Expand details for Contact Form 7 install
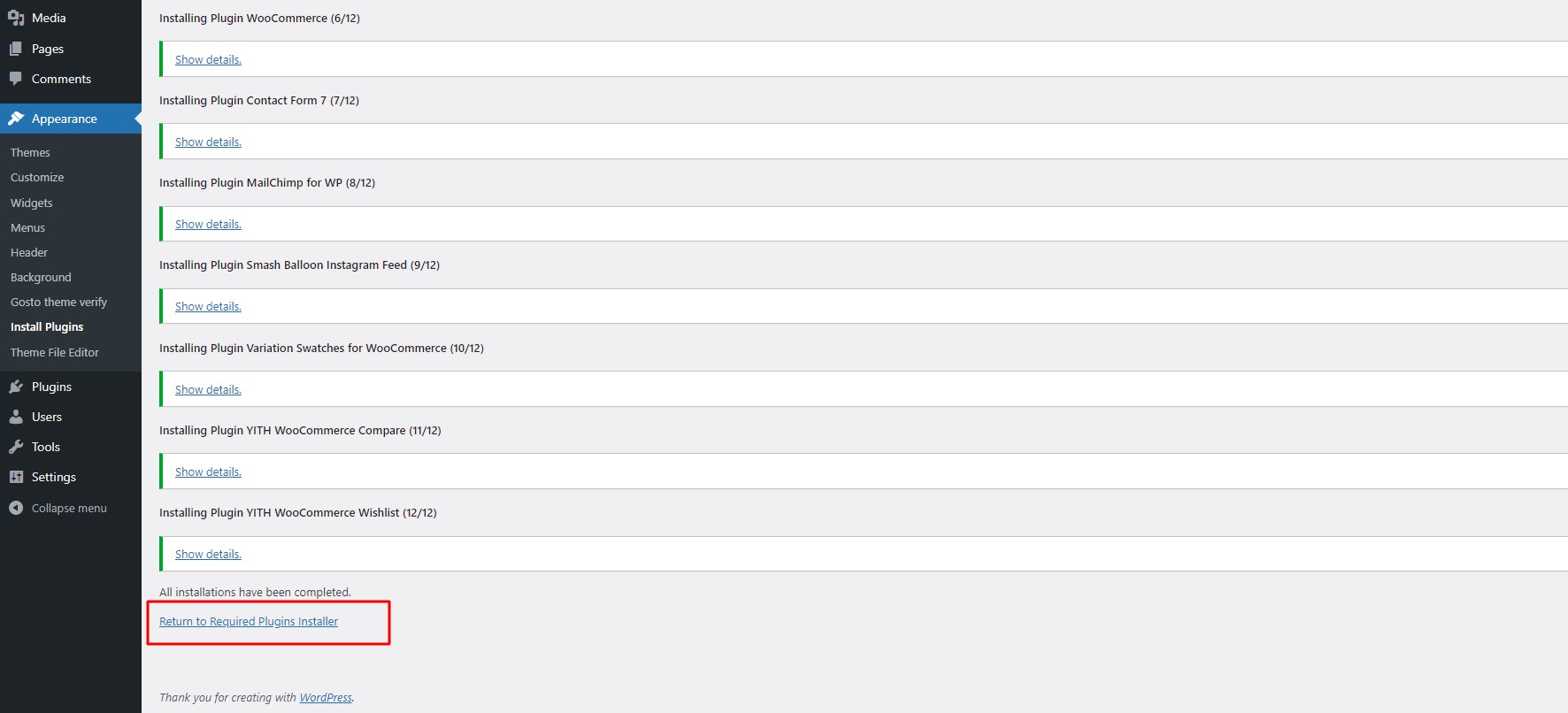1568x713 pixels. [208, 142]
